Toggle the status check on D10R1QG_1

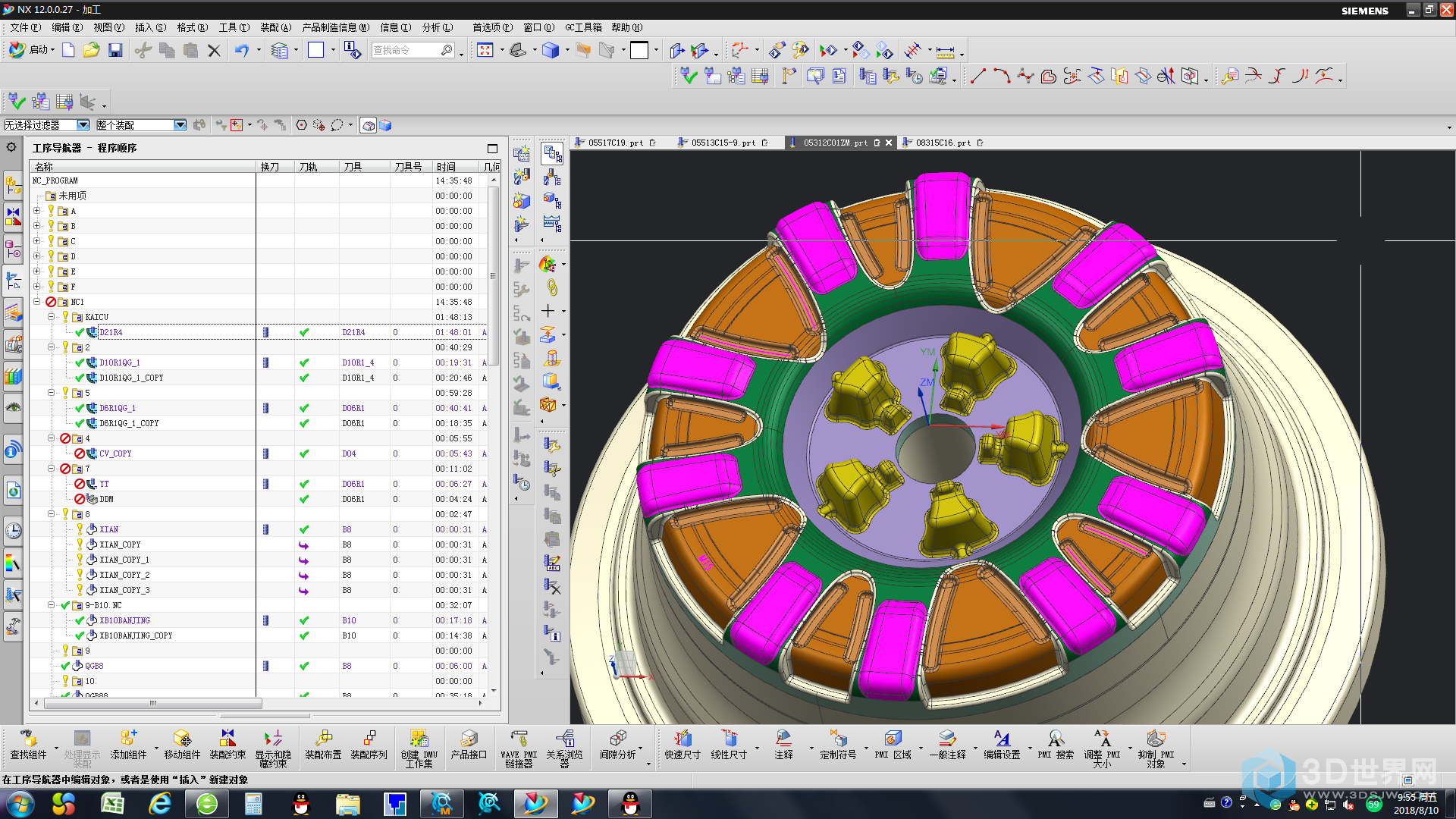pos(79,362)
